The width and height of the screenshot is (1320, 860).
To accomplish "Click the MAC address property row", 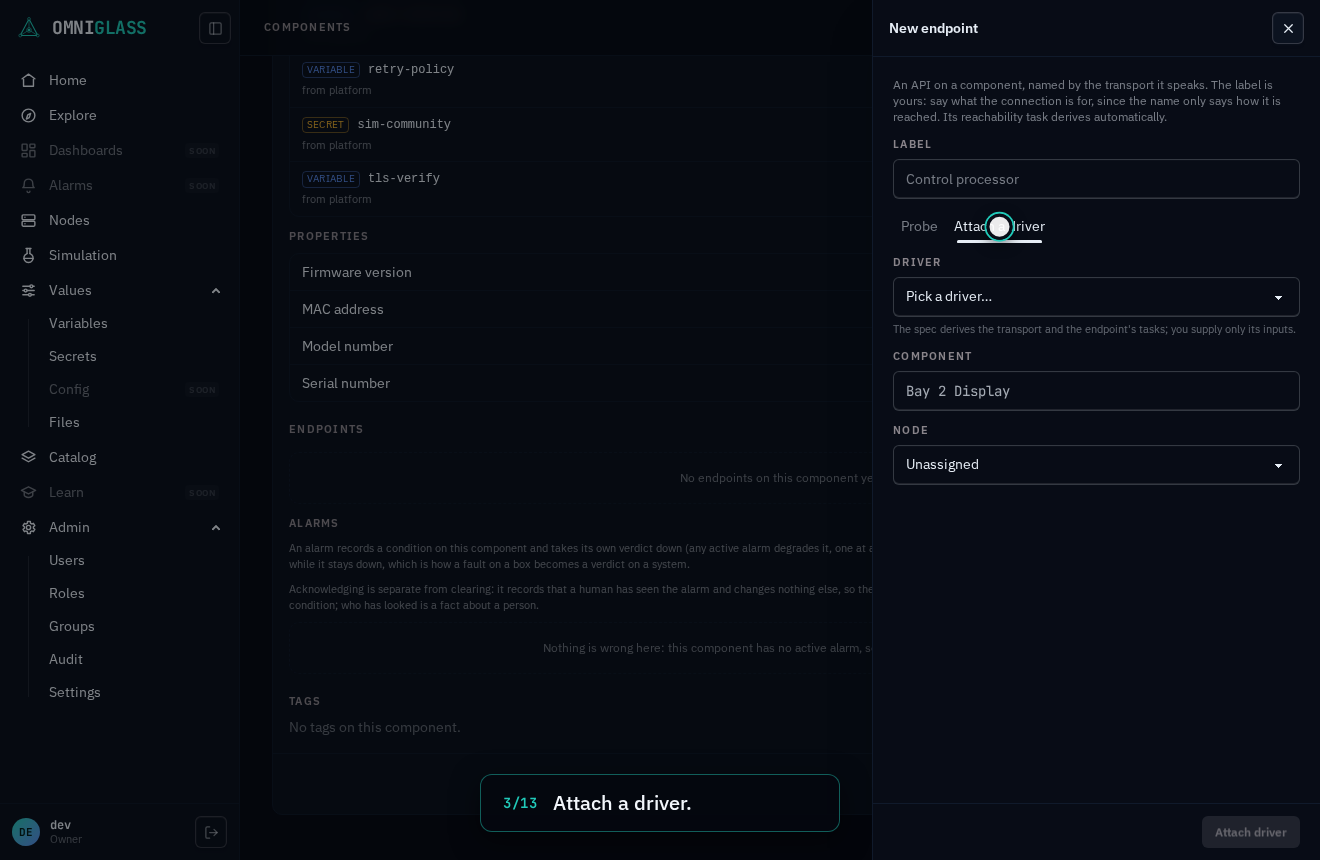I will coord(581,309).
